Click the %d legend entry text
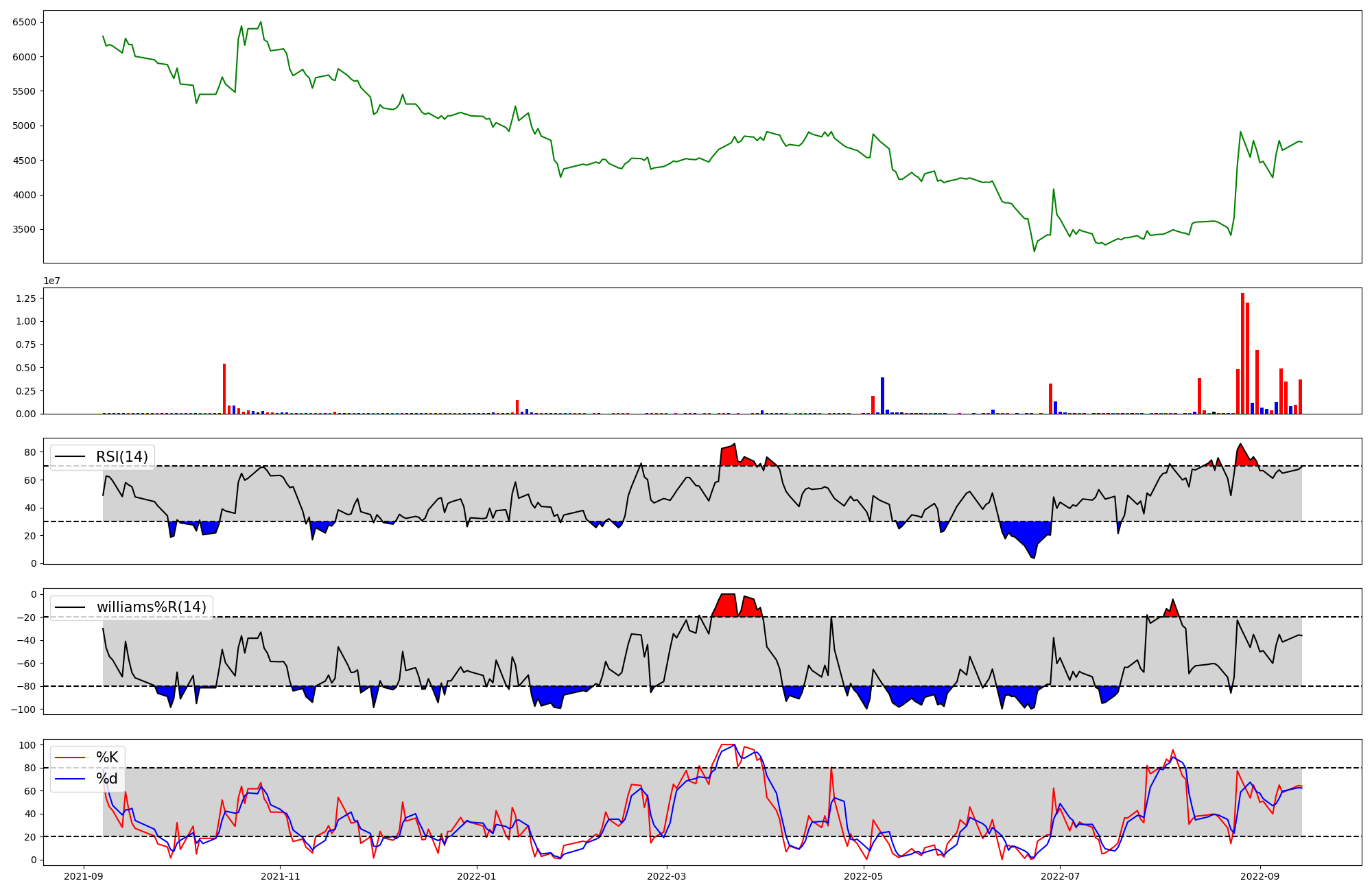Viewport: 1372px width, 892px height. [107, 779]
